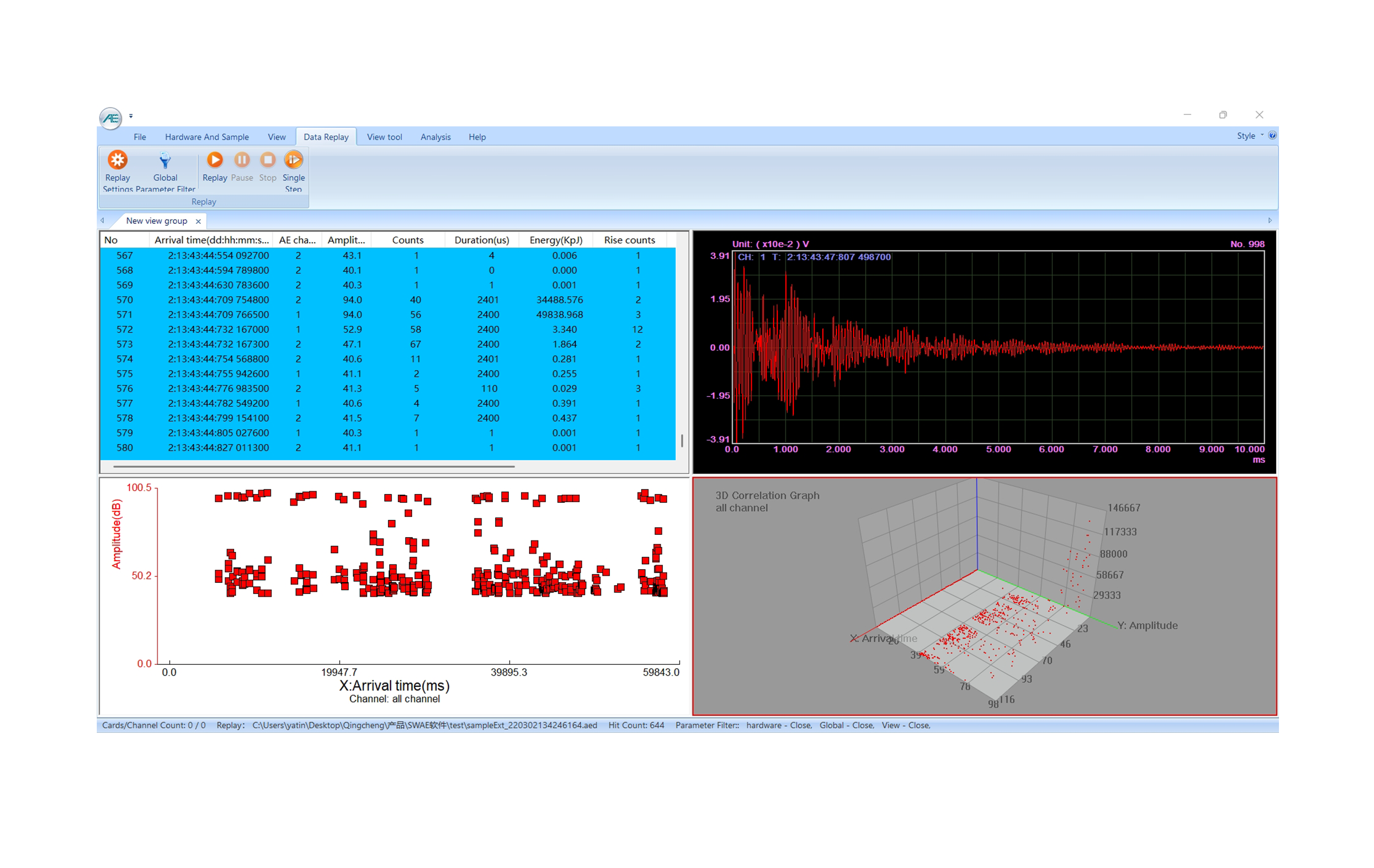Close the New view group tab

click(198, 221)
